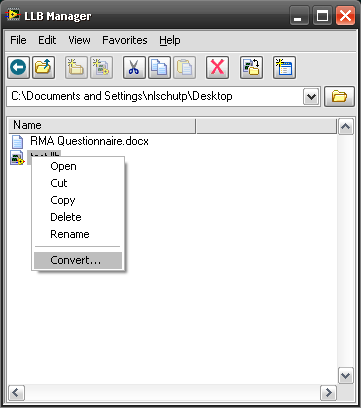Click the LabVIEW title bar icon

point(13,15)
